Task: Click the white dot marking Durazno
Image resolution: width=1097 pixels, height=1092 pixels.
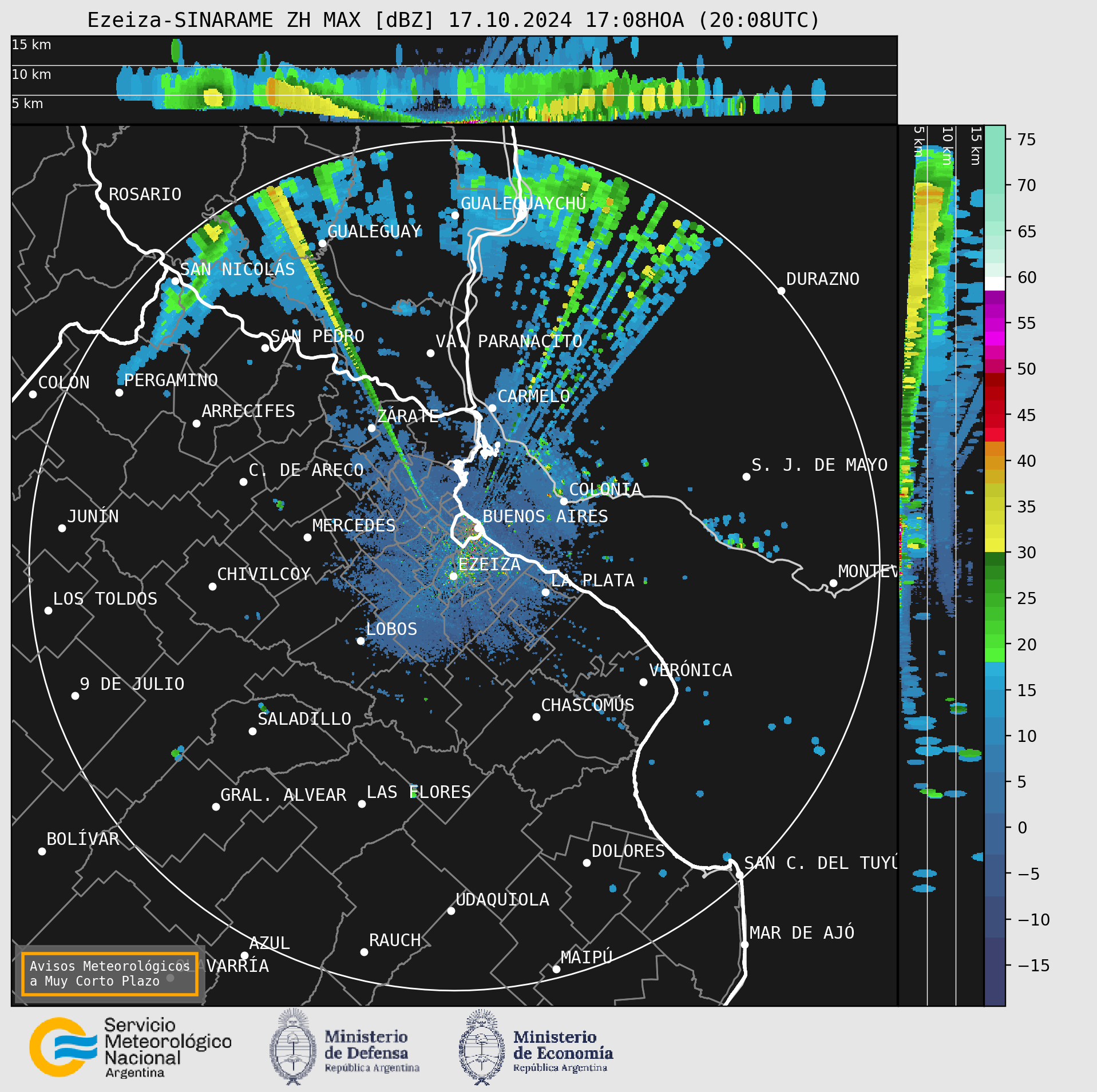Action: [x=781, y=291]
